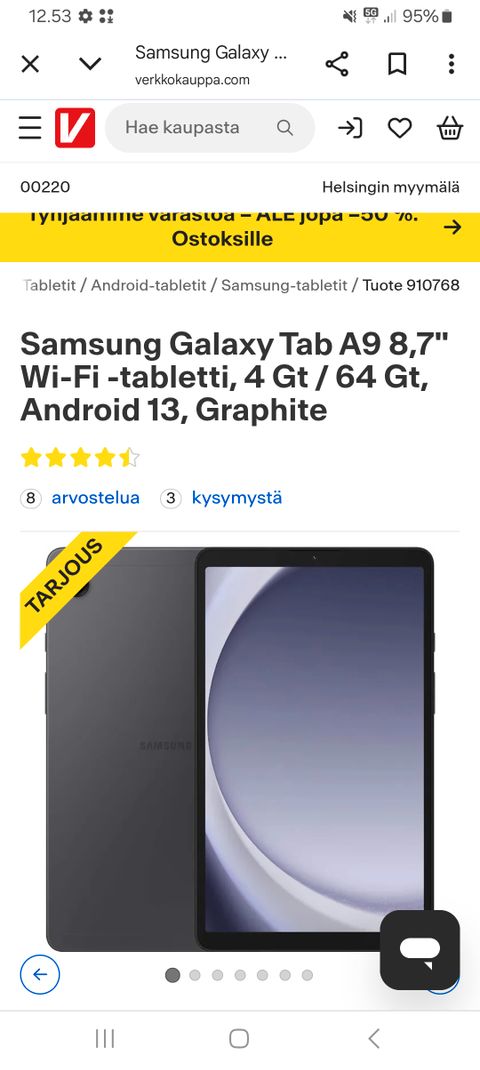
Task: Go to previous product image arrow
Action: click(x=40, y=974)
